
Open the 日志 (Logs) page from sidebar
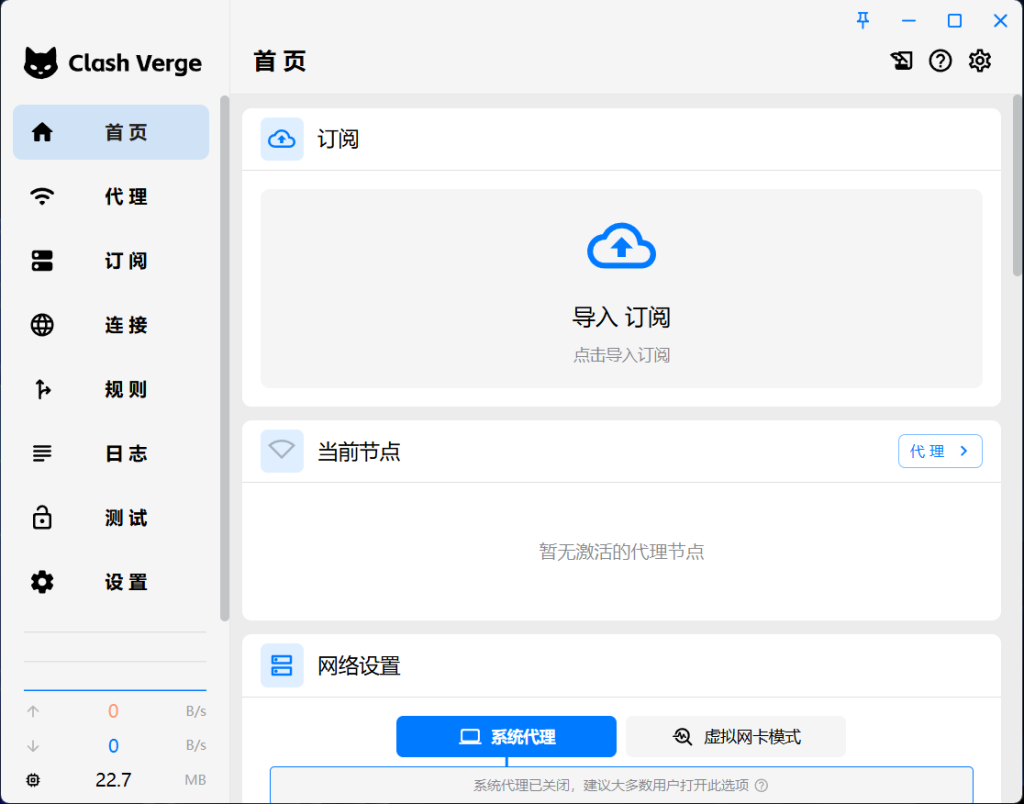click(110, 453)
